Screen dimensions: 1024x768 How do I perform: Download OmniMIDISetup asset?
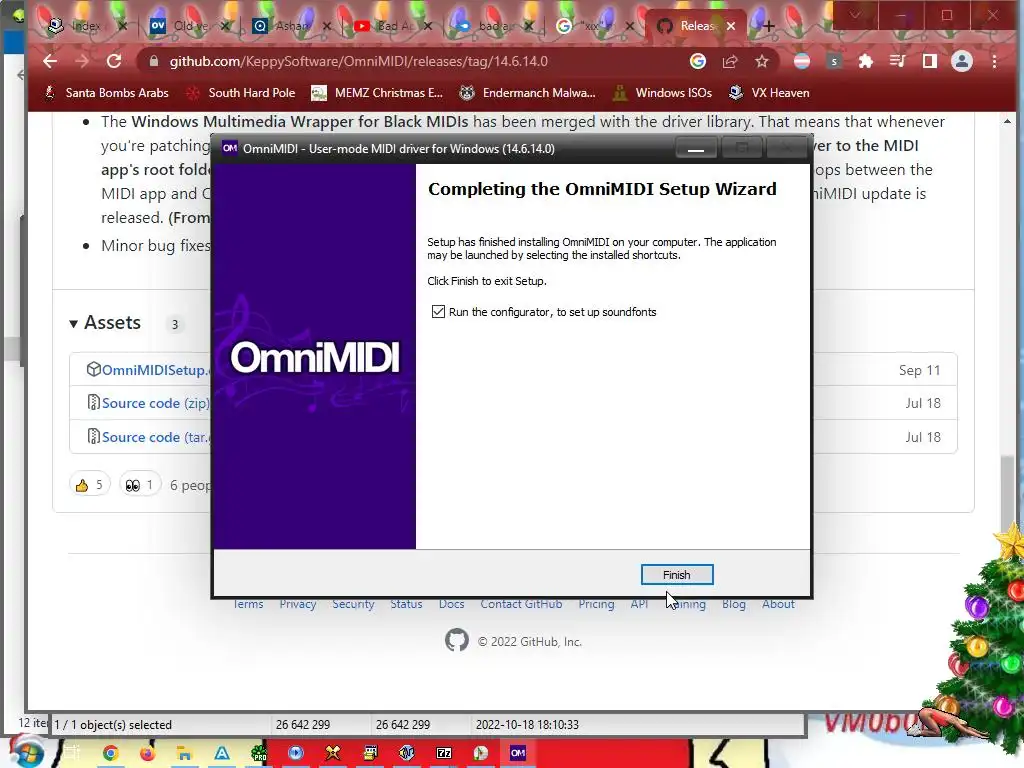coord(154,370)
